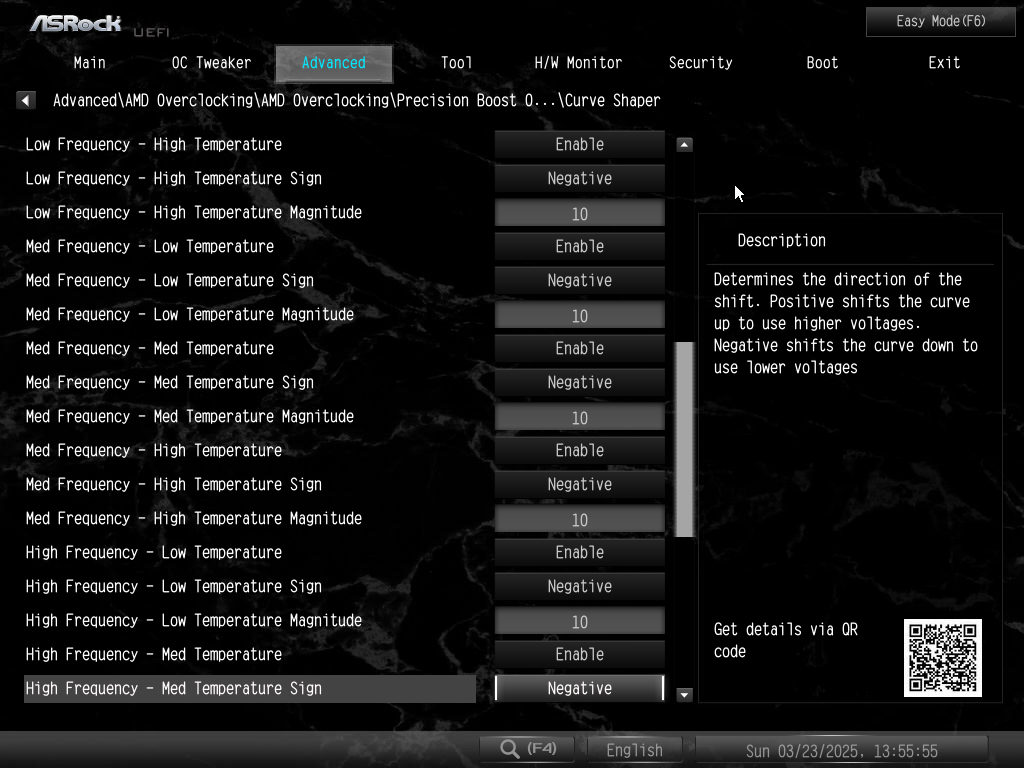Switch to Easy Mode (F6)
The height and width of the screenshot is (768, 1024).
click(940, 22)
